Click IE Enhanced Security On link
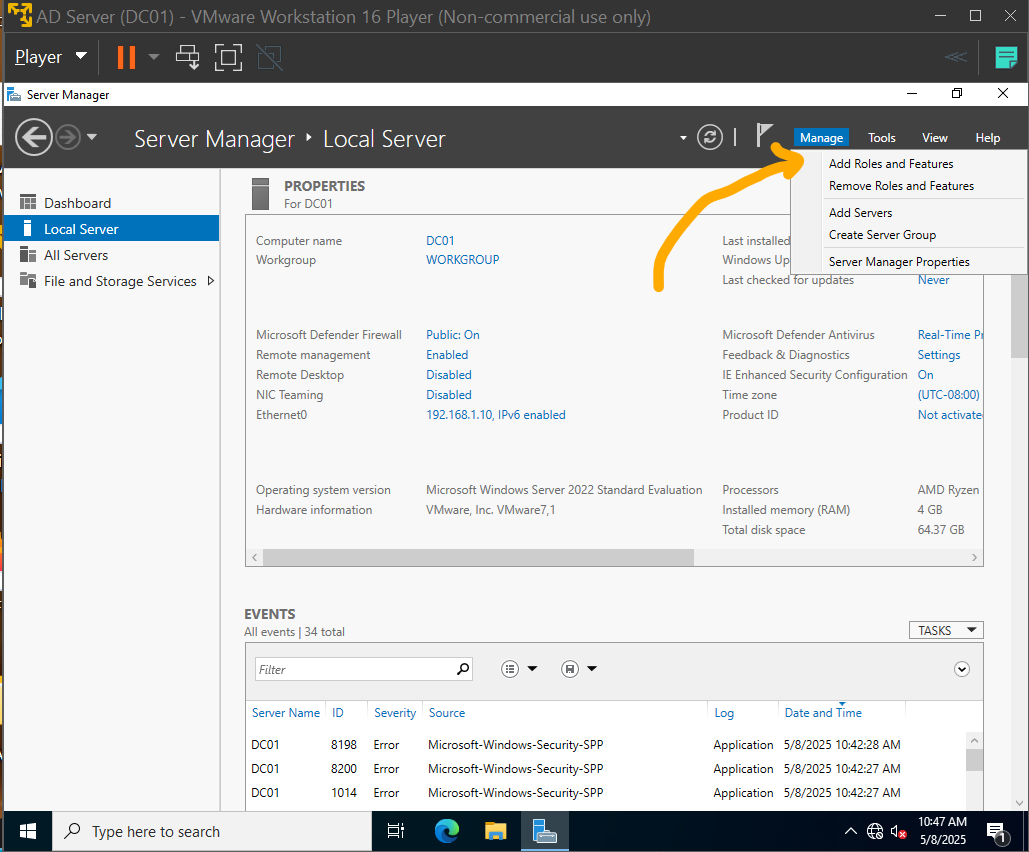This screenshot has width=1029, height=852. [925, 375]
